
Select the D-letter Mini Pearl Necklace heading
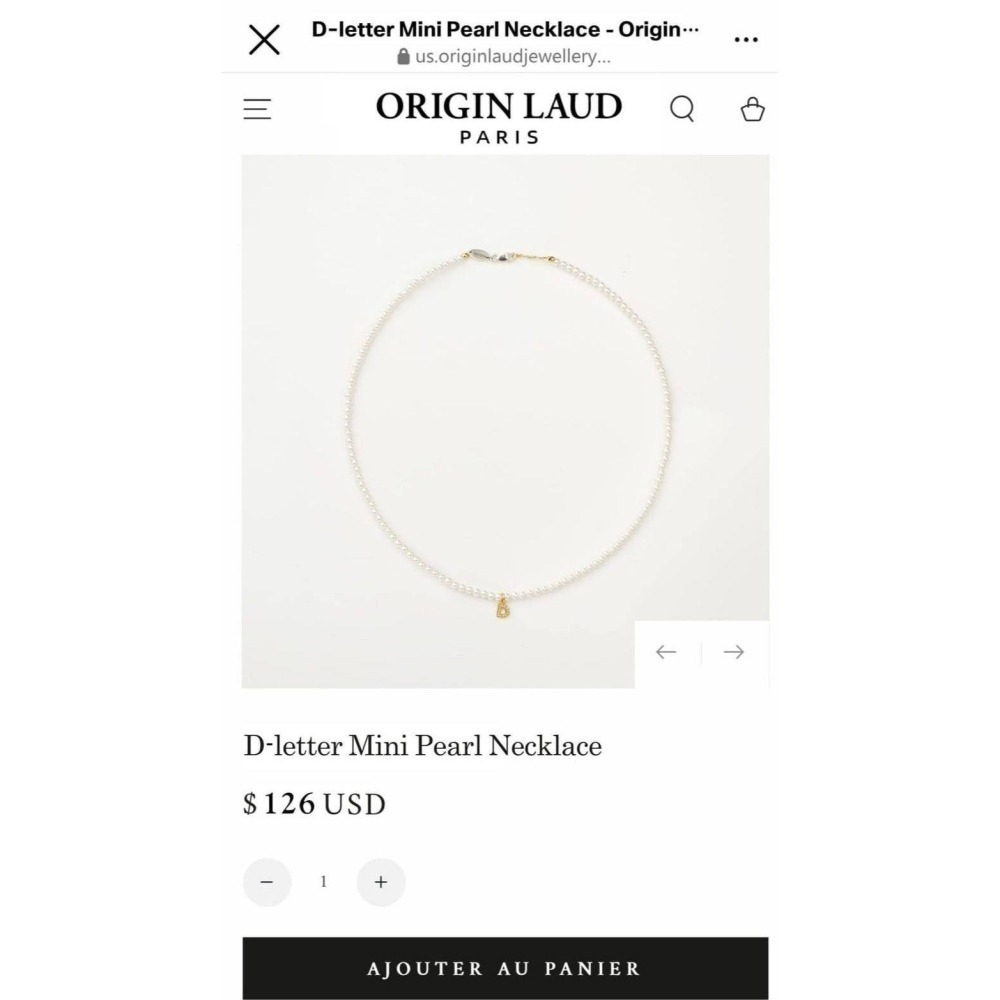[x=422, y=746]
